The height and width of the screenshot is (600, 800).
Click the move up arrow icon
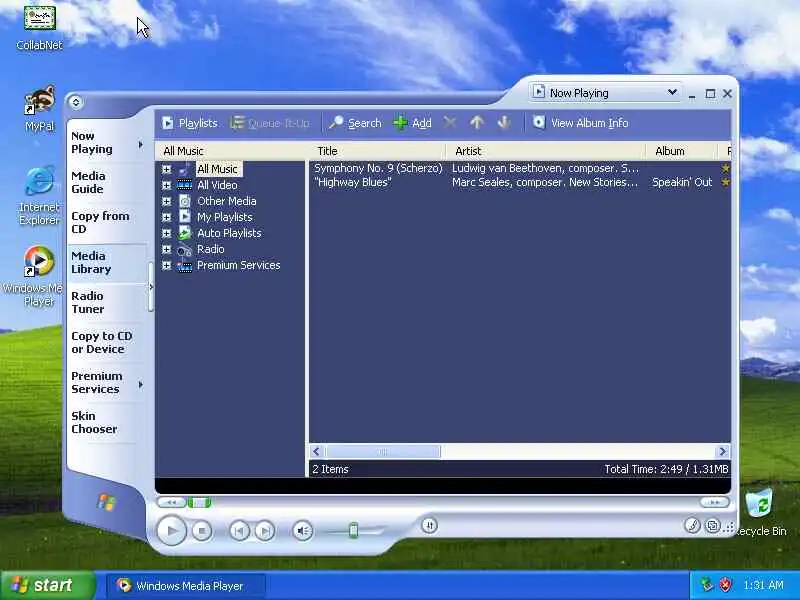477,122
